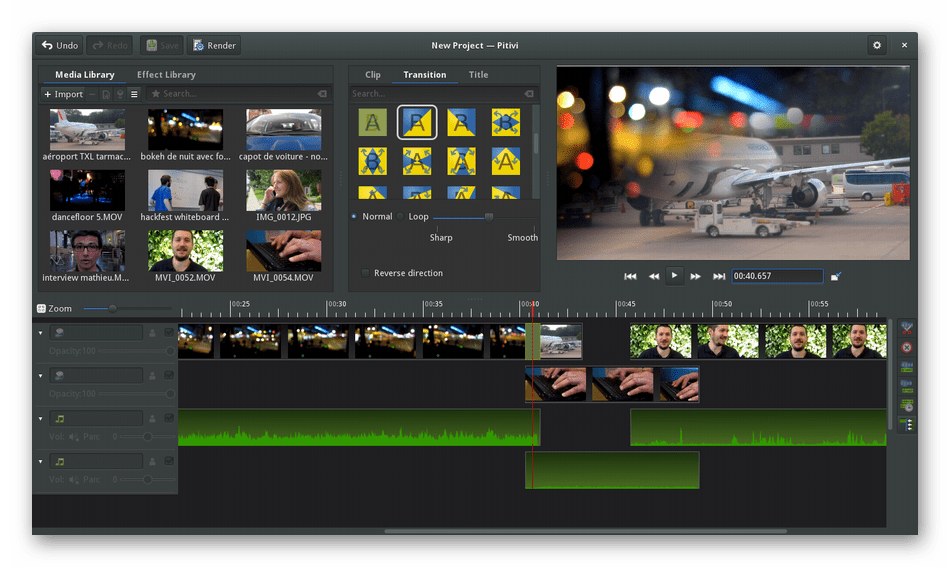Collapse the first video layer's arrow
Image resolution: width=950 pixels, height=567 pixels.
[41, 333]
